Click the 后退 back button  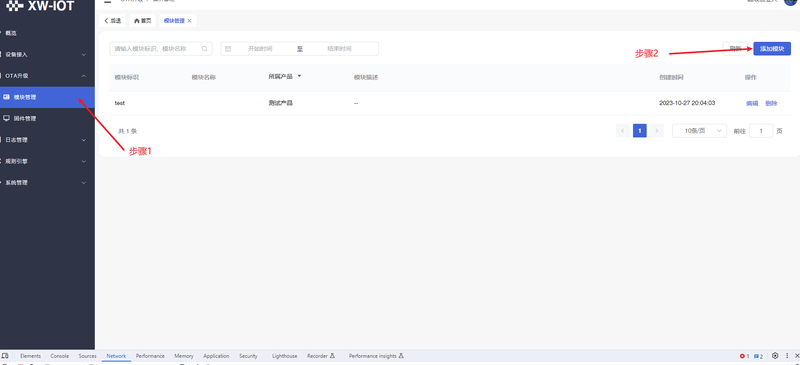click(x=113, y=21)
